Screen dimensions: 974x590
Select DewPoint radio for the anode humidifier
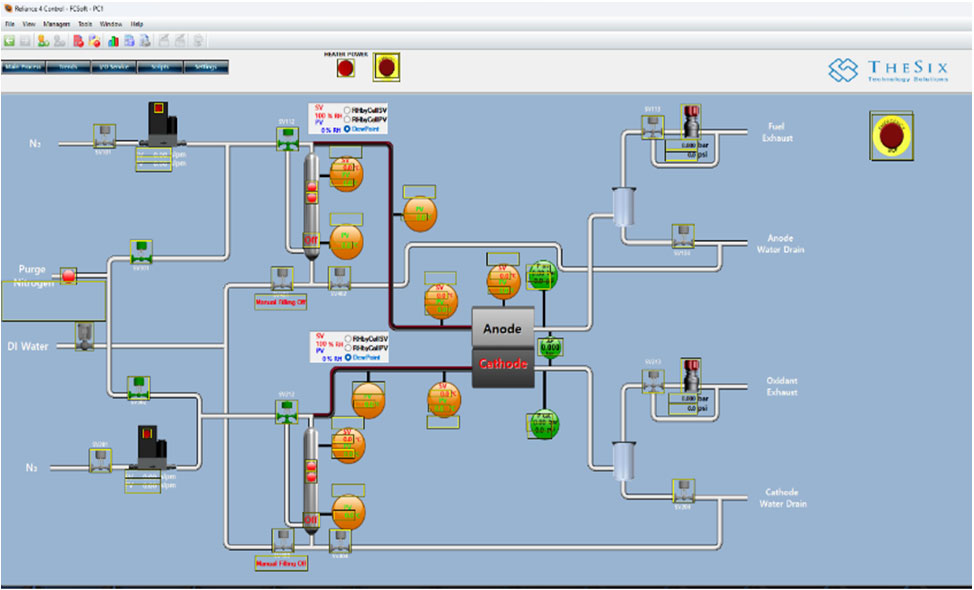point(347,129)
